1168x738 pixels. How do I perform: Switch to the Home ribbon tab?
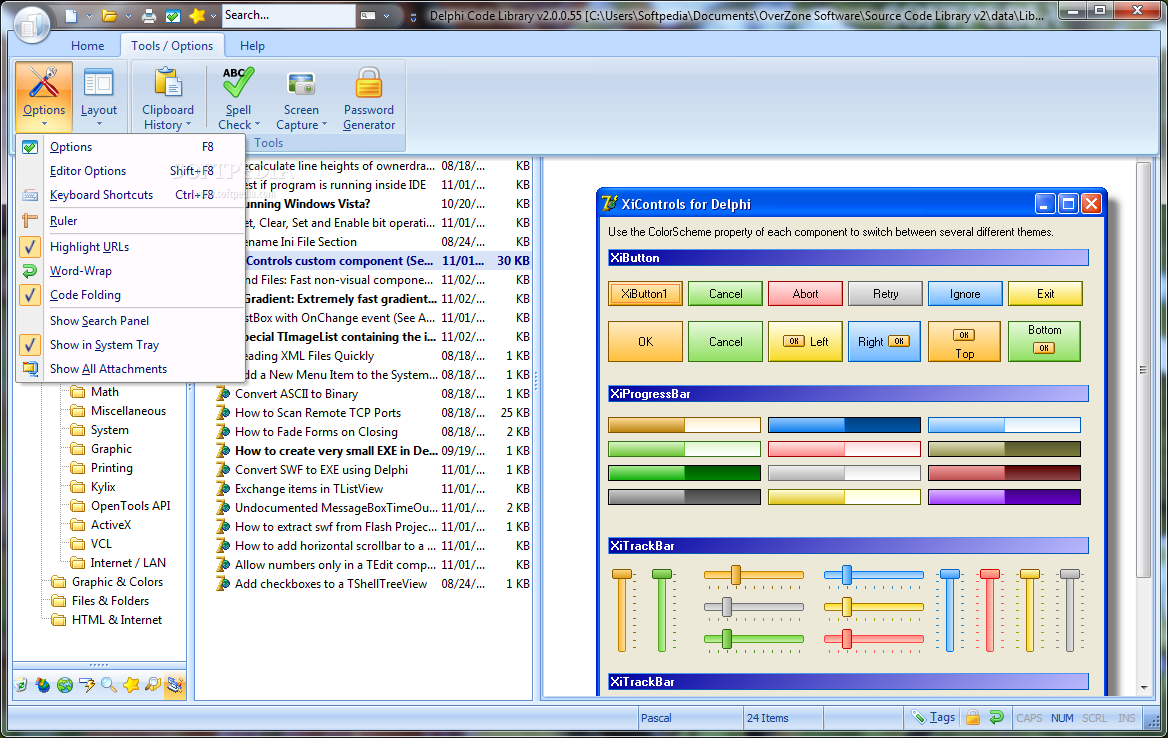[87, 45]
